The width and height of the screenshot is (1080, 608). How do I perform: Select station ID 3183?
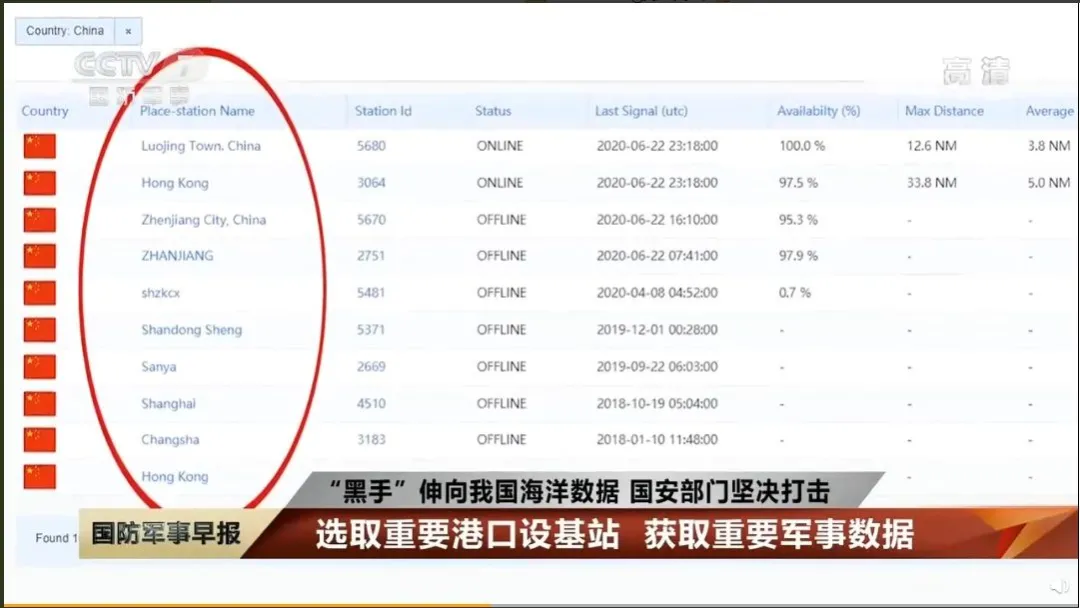coord(371,439)
